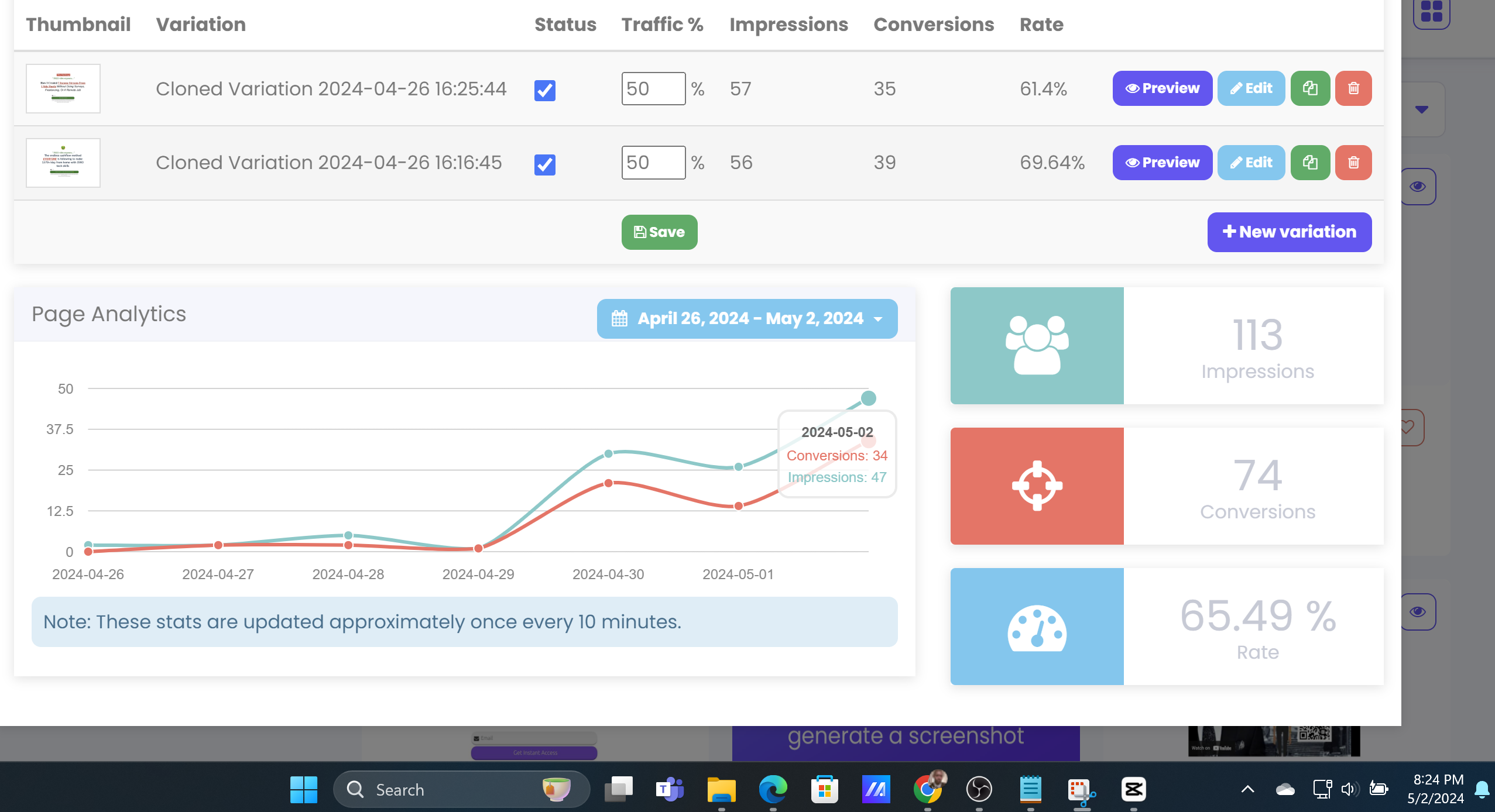Screen dimensions: 1495x812
Task: Click the first variation's traffic percent field
Action: coord(653,89)
